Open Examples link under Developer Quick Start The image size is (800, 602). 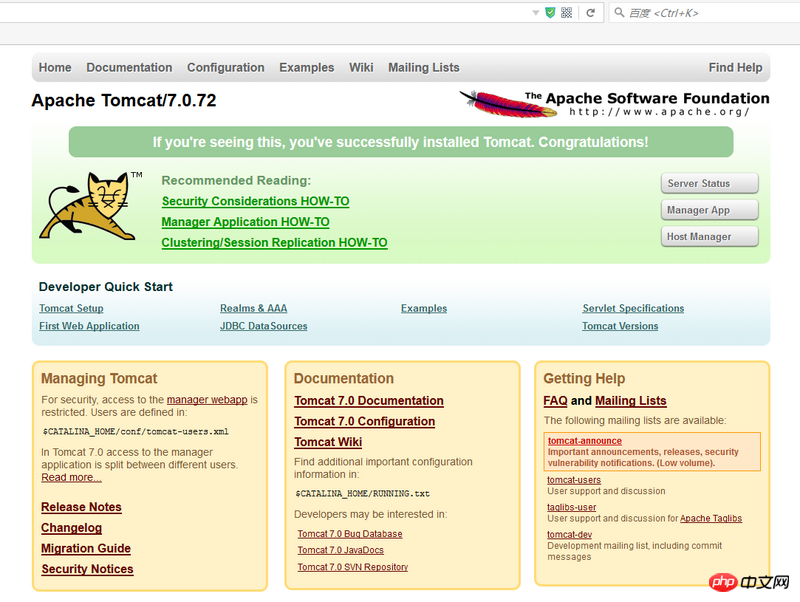tap(424, 308)
